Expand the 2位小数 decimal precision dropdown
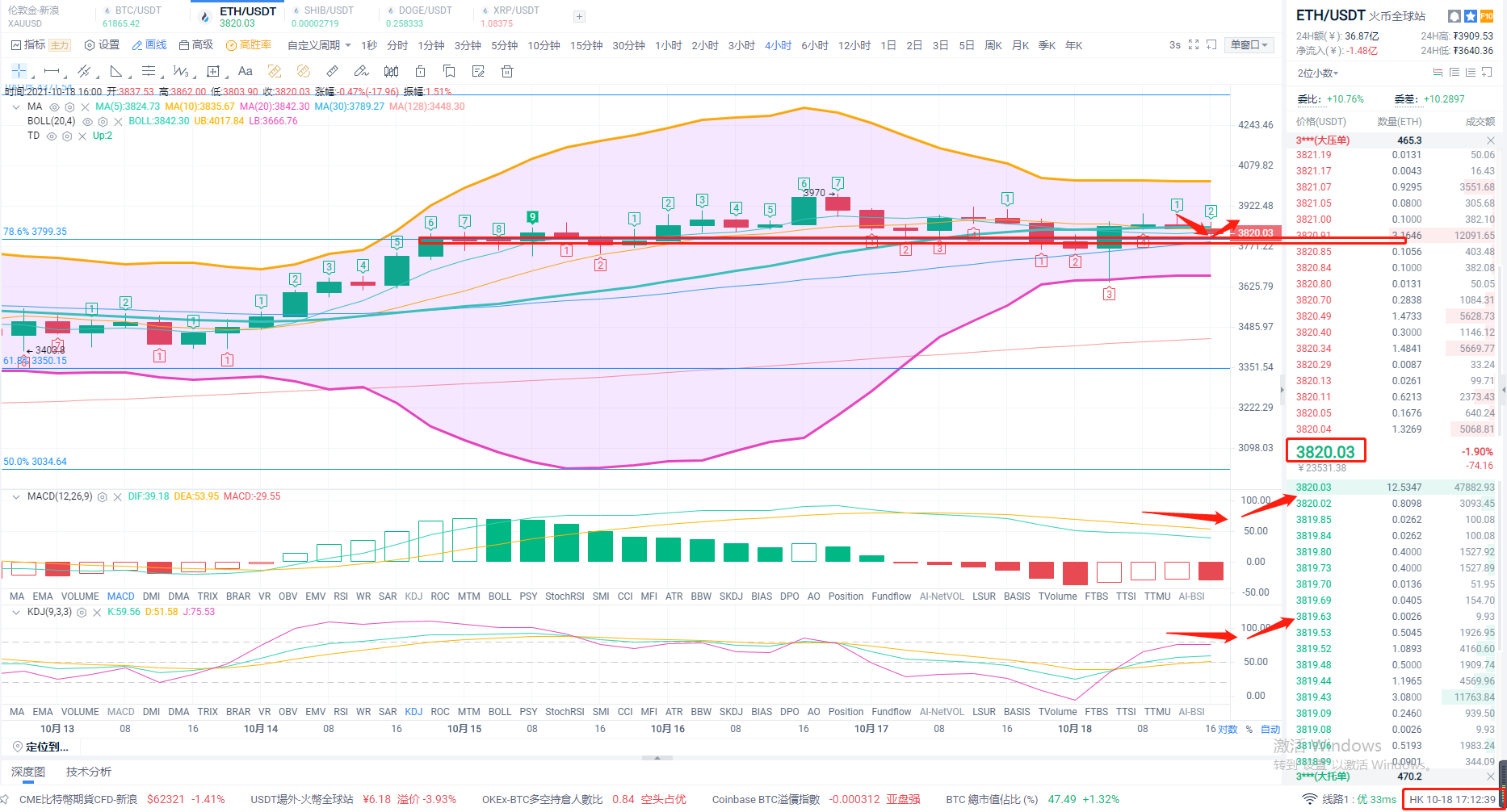1507x812 pixels. point(1318,73)
